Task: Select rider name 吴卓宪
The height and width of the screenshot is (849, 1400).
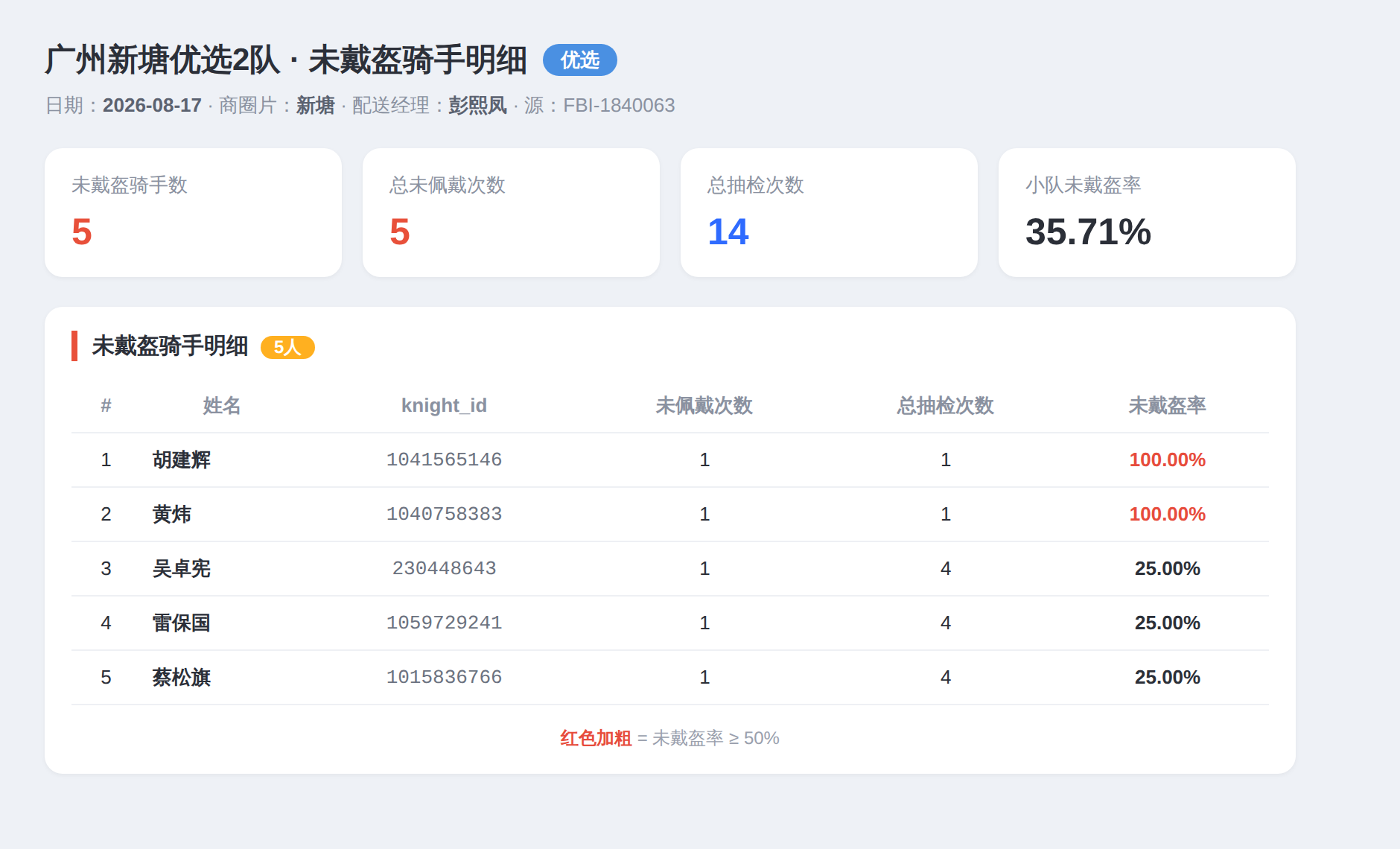Action: [182, 569]
